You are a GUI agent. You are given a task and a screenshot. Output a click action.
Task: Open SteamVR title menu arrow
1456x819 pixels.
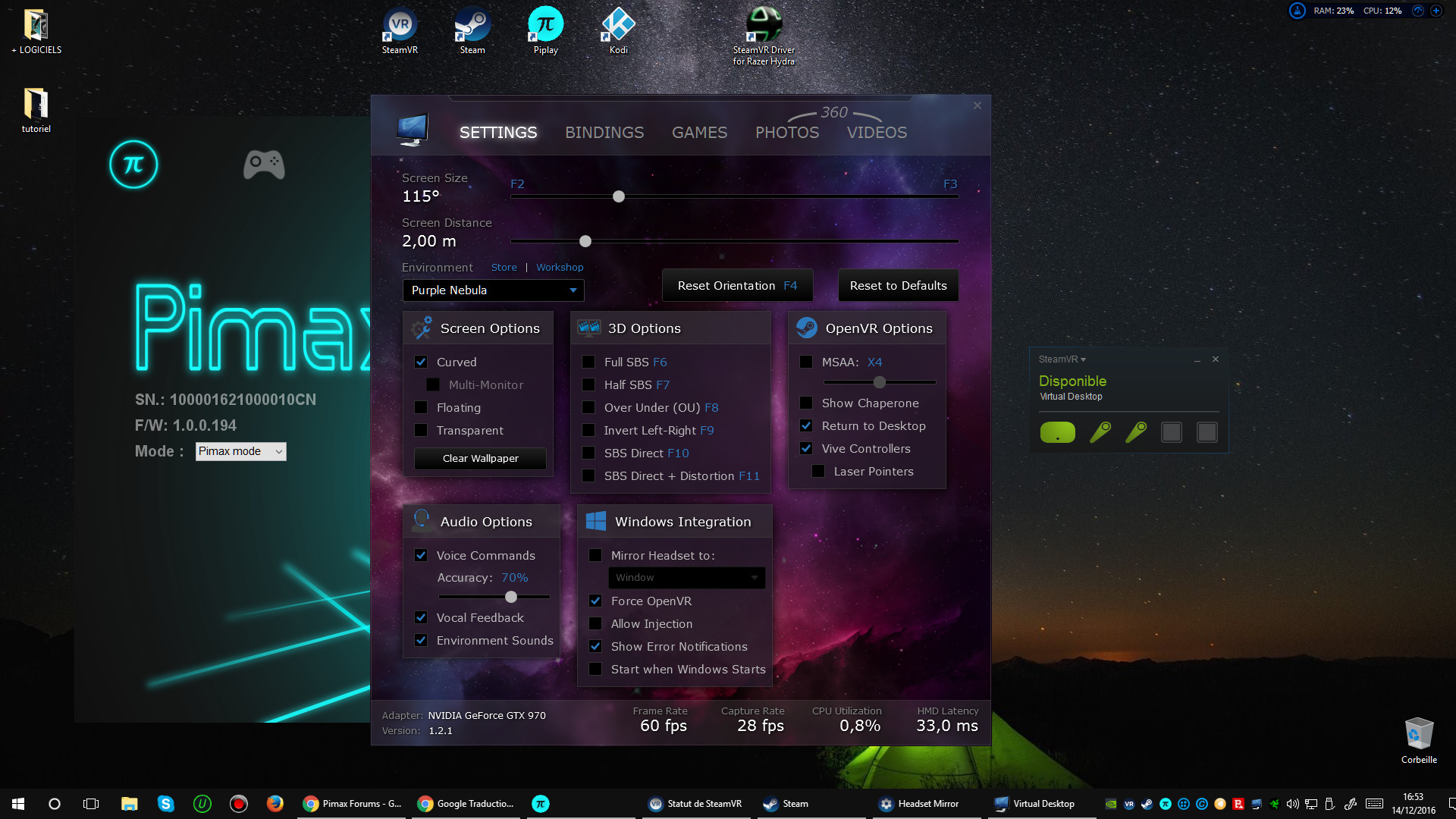point(1083,359)
